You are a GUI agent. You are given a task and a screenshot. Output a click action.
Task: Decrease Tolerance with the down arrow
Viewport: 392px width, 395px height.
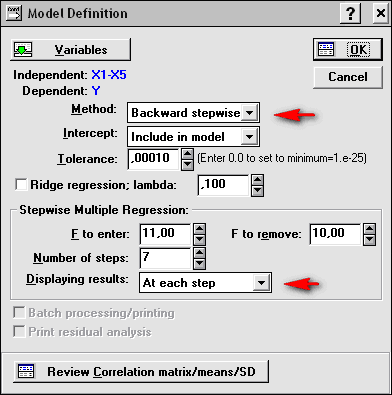pyautogui.click(x=188, y=164)
